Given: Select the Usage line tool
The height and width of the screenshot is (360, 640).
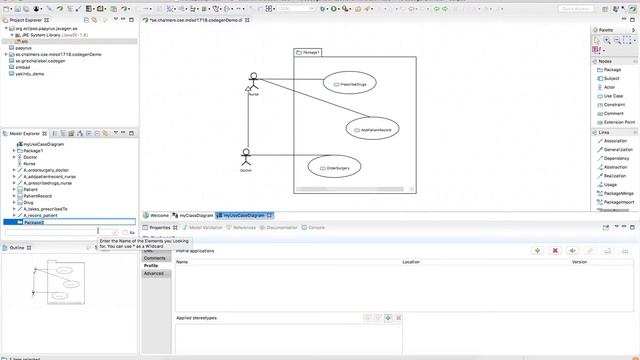Looking at the screenshot, I should point(607,185).
